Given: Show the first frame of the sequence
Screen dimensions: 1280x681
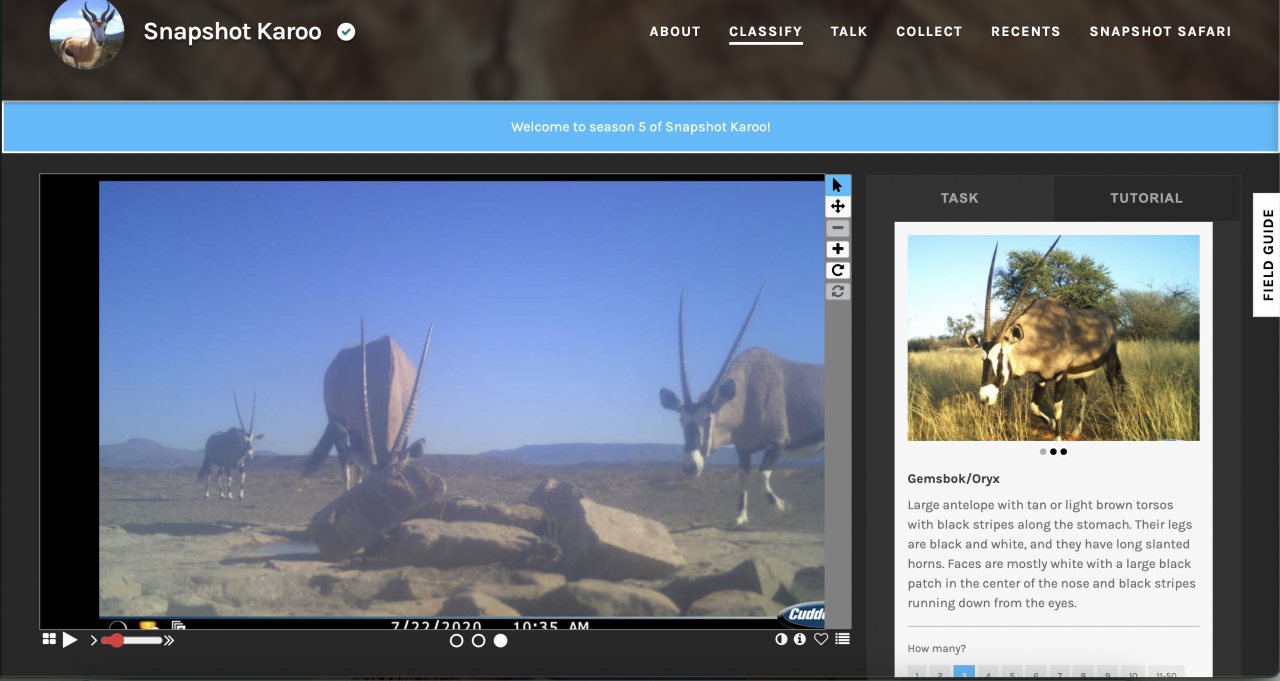Looking at the screenshot, I should coord(456,640).
